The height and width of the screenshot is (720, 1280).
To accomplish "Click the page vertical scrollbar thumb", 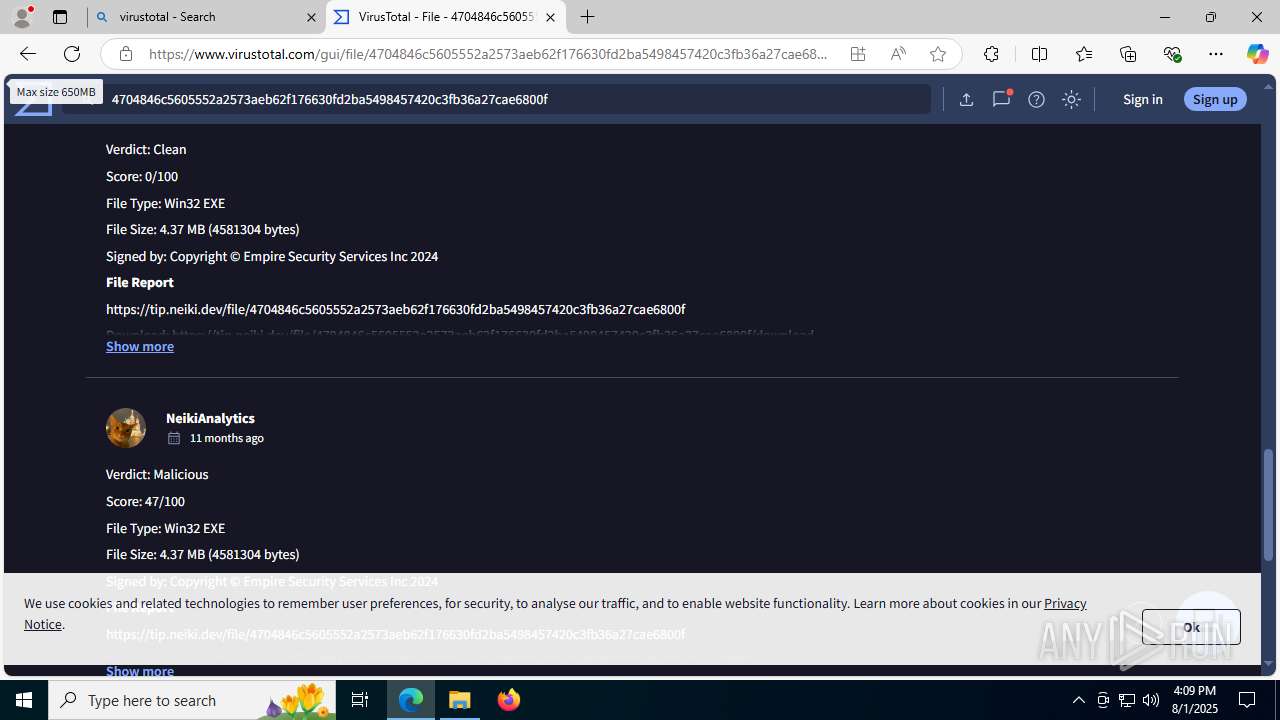I will (x=1269, y=505).
